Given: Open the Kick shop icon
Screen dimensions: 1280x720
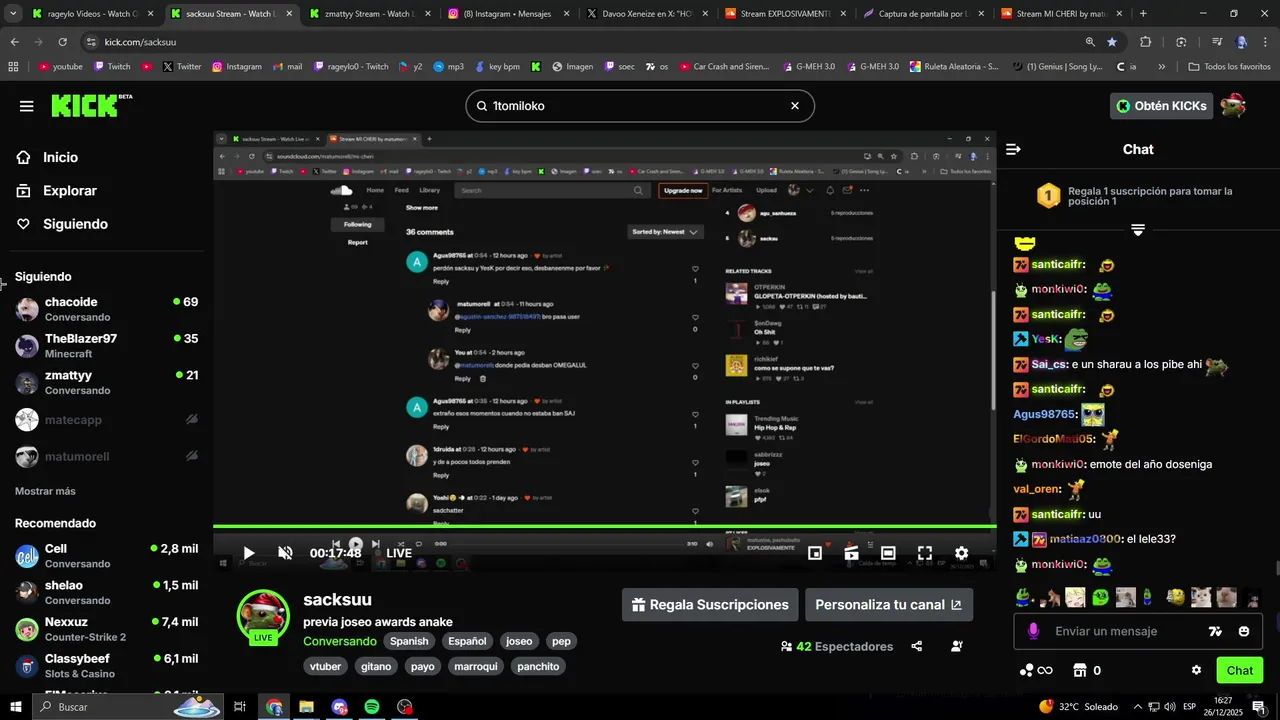Looking at the screenshot, I should pyautogui.click(x=1080, y=670).
